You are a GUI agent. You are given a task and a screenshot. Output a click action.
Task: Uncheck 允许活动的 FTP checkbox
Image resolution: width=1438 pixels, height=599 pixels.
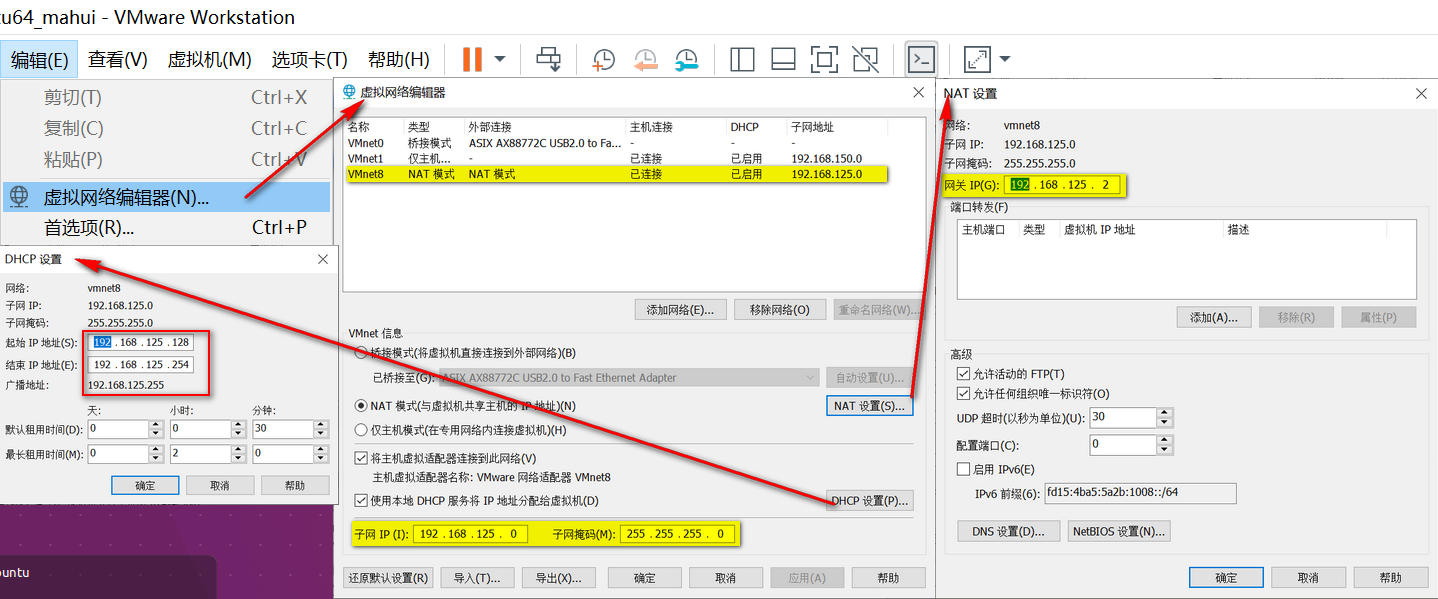point(964,373)
